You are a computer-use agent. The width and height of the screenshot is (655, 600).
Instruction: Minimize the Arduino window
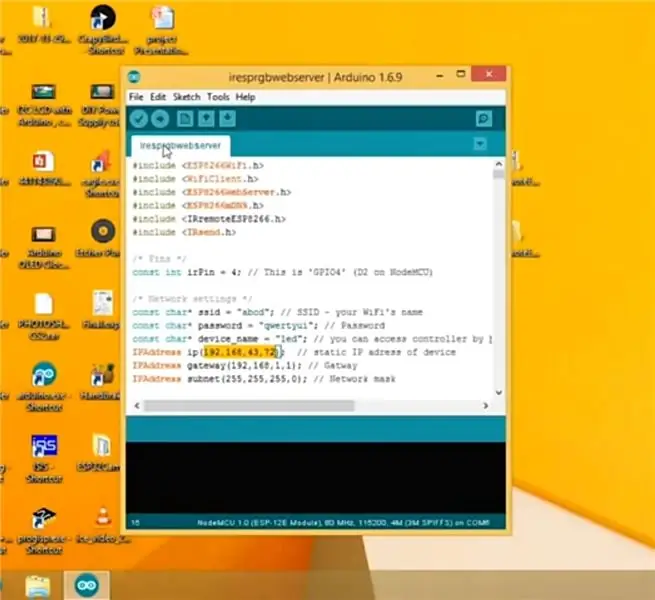click(x=439, y=76)
